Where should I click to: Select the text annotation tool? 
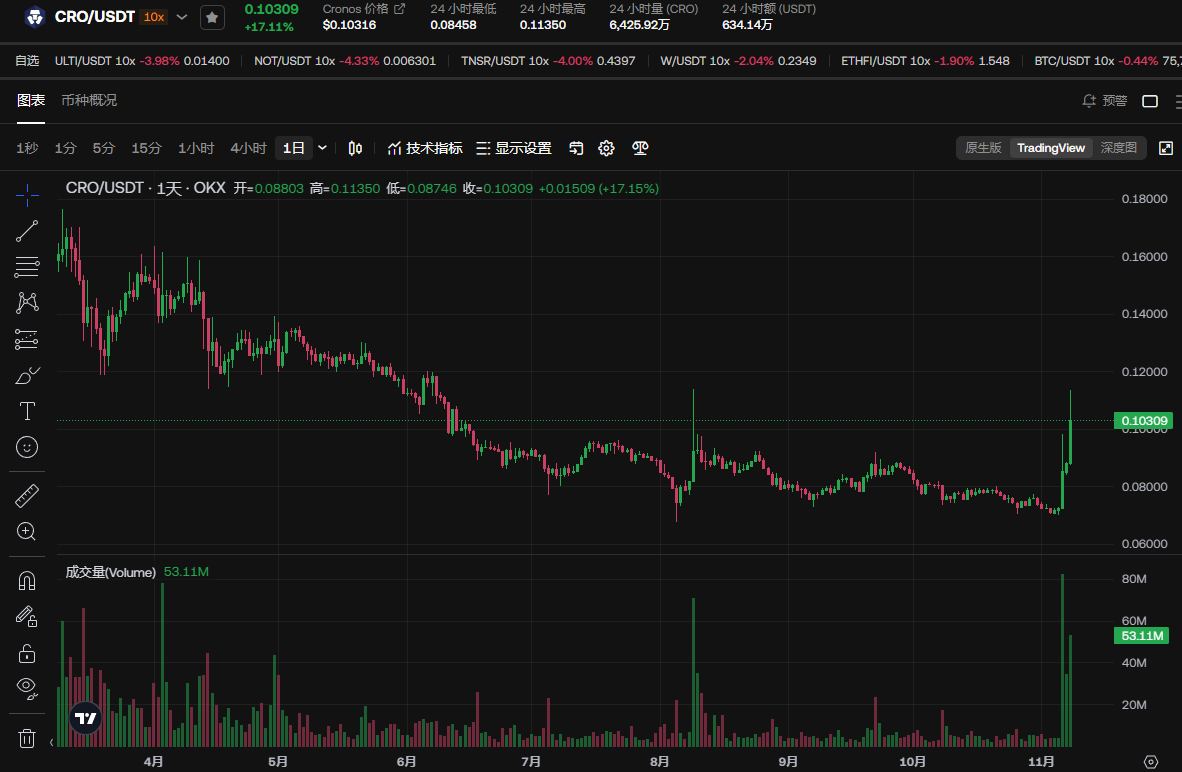(x=27, y=412)
